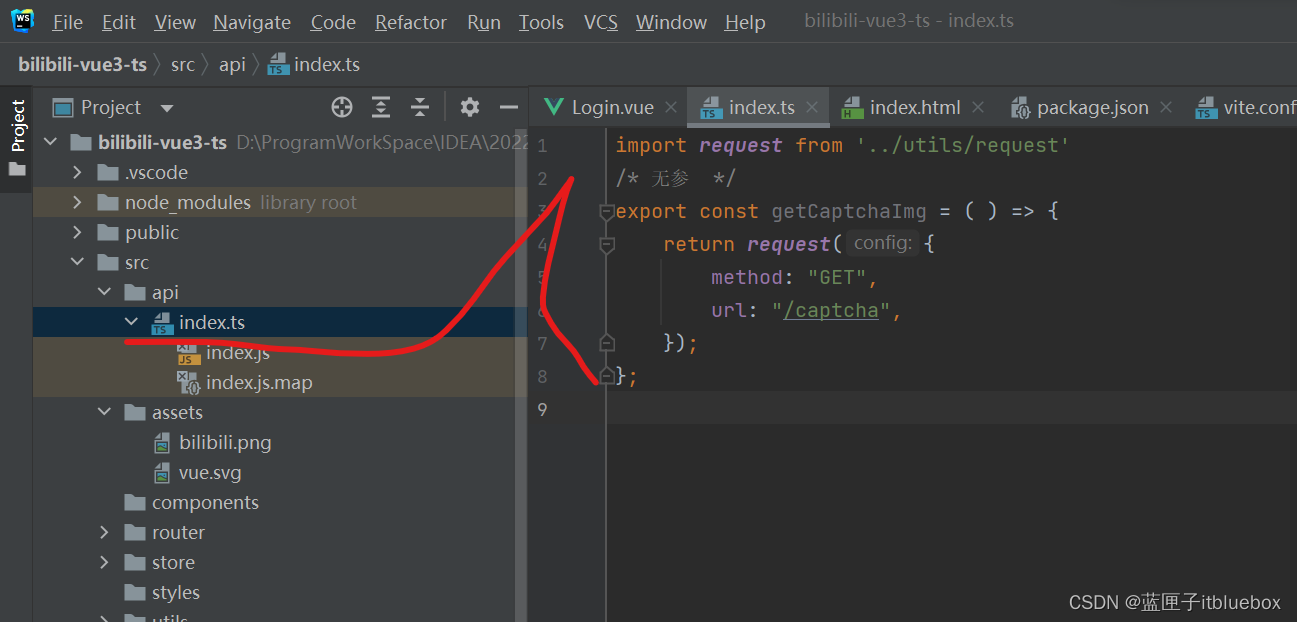Open the File menu
Screen dimensions: 1297x622
click(68, 22)
